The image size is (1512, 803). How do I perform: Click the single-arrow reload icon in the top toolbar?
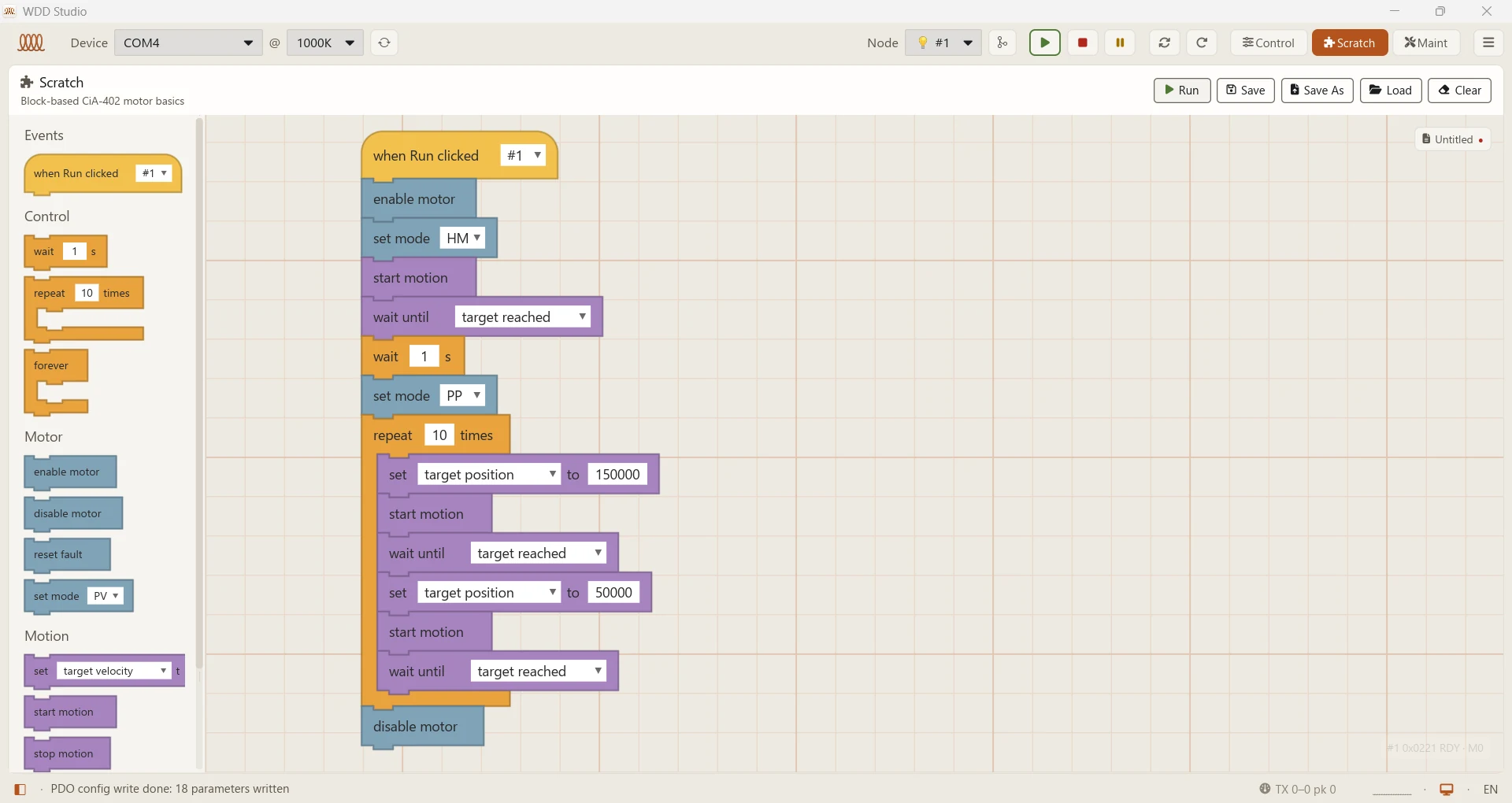1203,43
